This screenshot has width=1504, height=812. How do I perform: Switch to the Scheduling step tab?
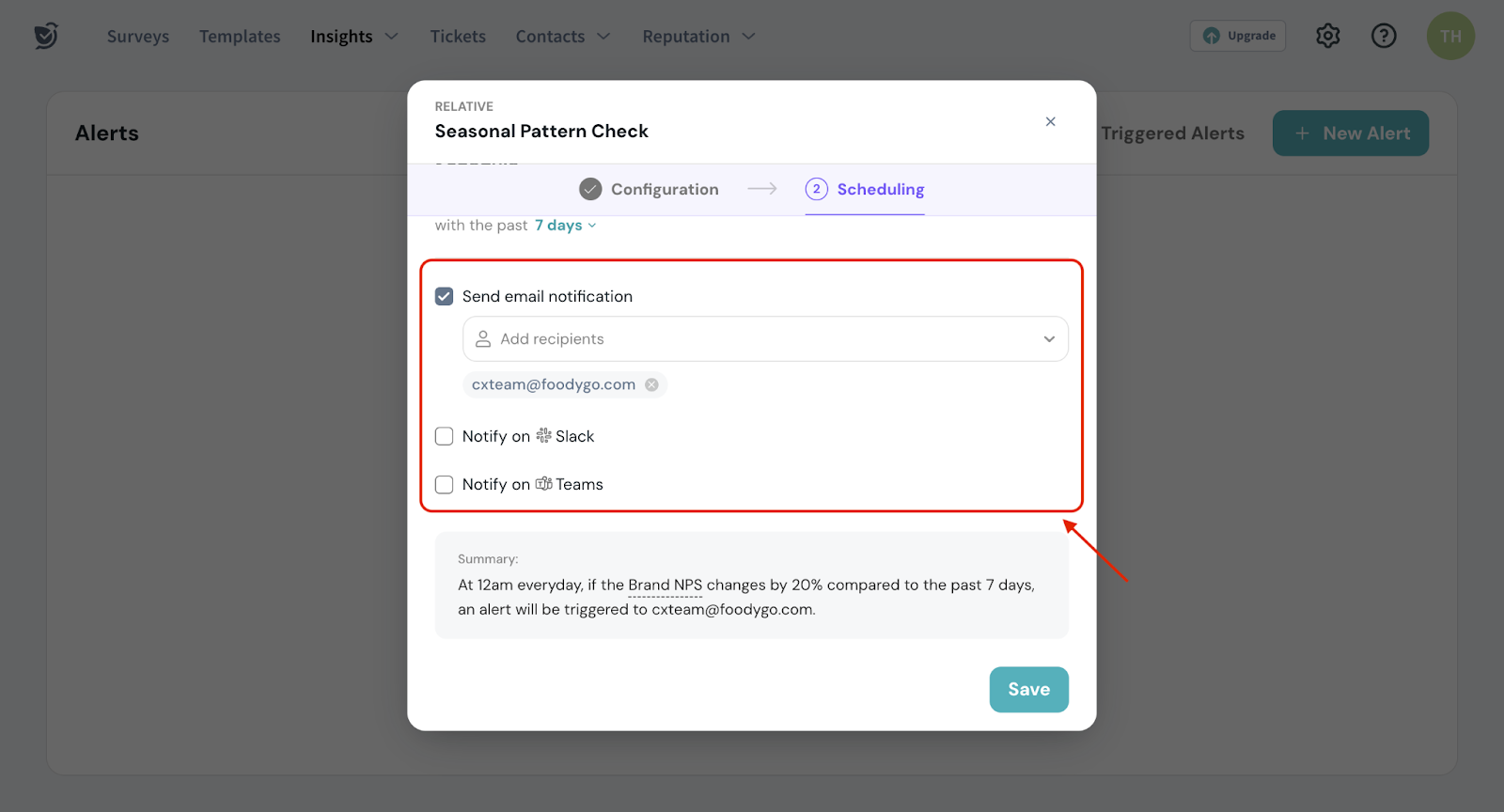point(865,189)
